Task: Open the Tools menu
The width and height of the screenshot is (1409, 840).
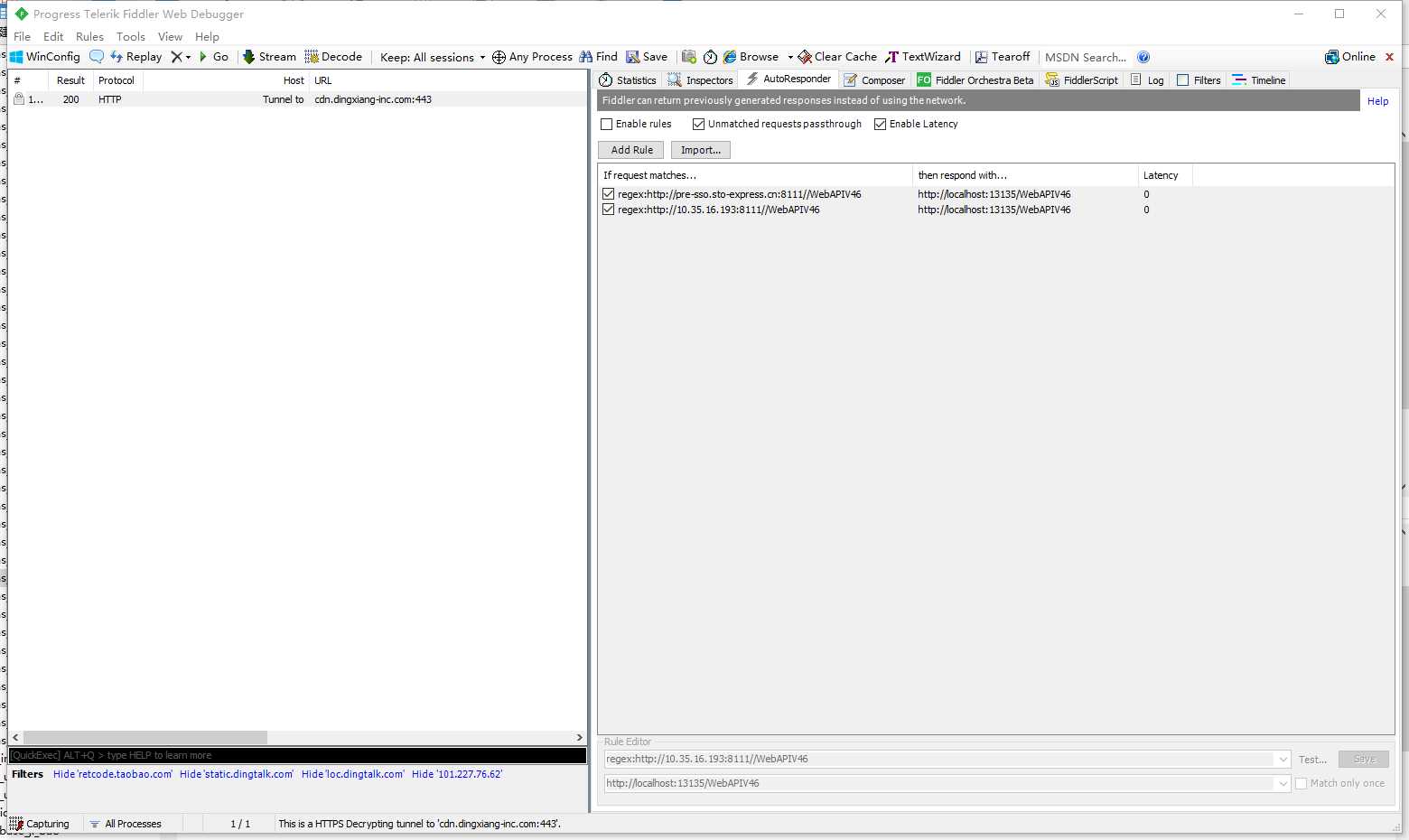Action: point(131,37)
